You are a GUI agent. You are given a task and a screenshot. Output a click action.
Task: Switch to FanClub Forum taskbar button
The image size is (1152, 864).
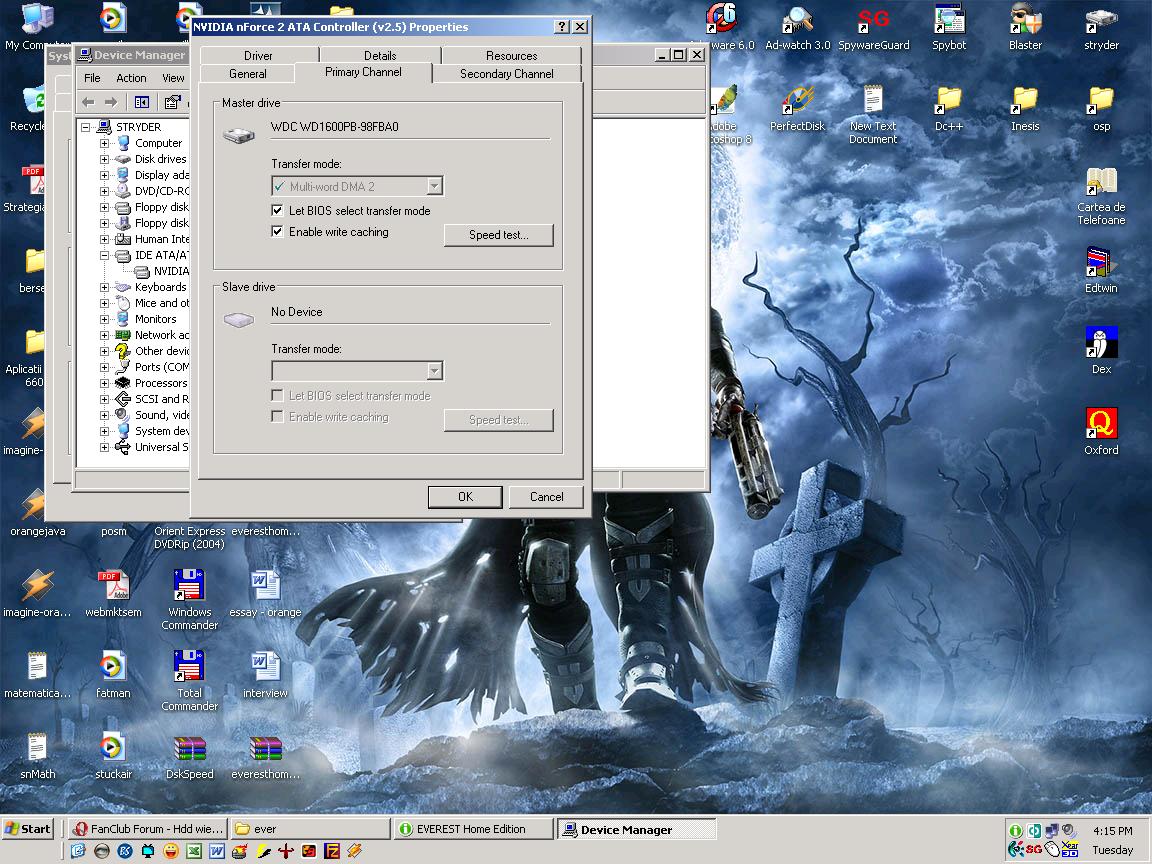click(x=148, y=829)
